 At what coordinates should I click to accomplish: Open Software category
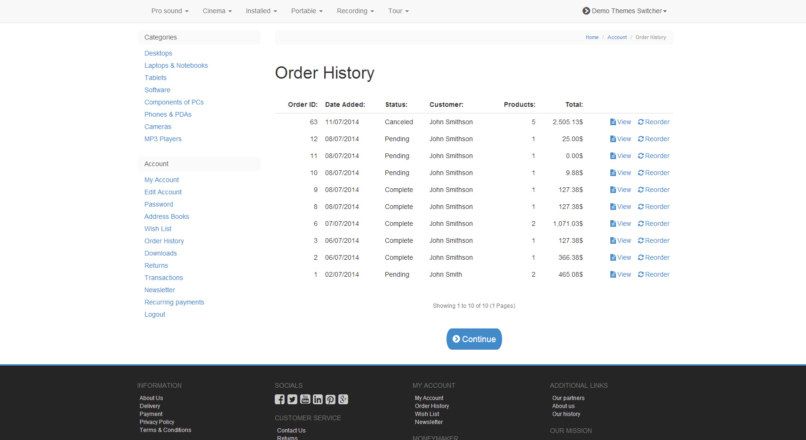[x=157, y=90]
